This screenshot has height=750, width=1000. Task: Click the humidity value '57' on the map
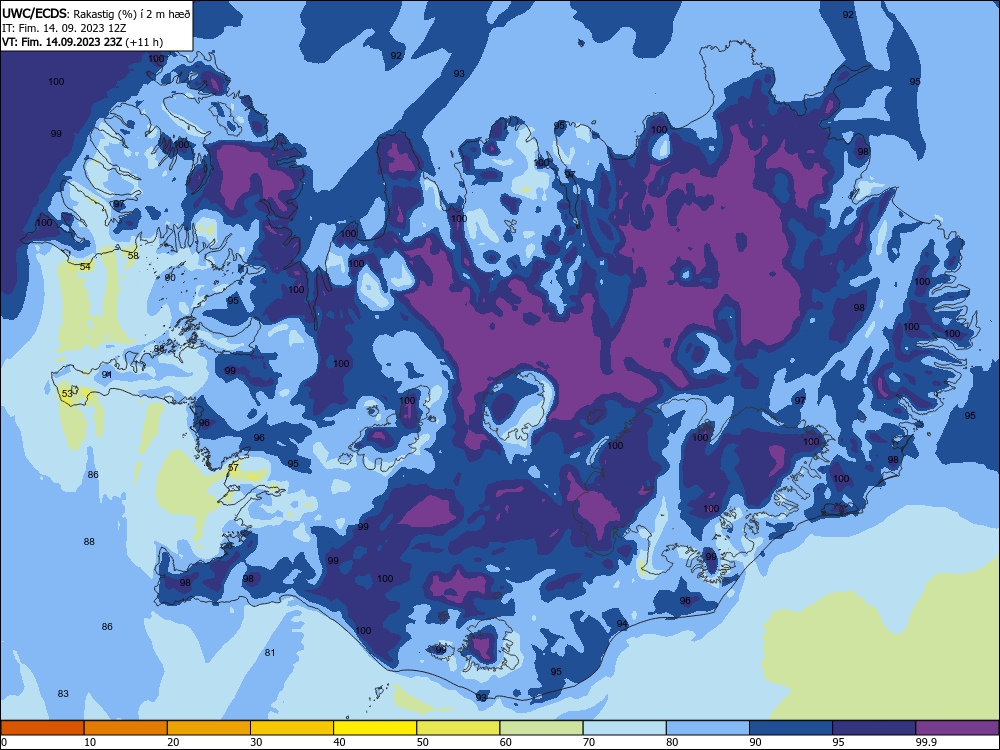[x=233, y=467]
